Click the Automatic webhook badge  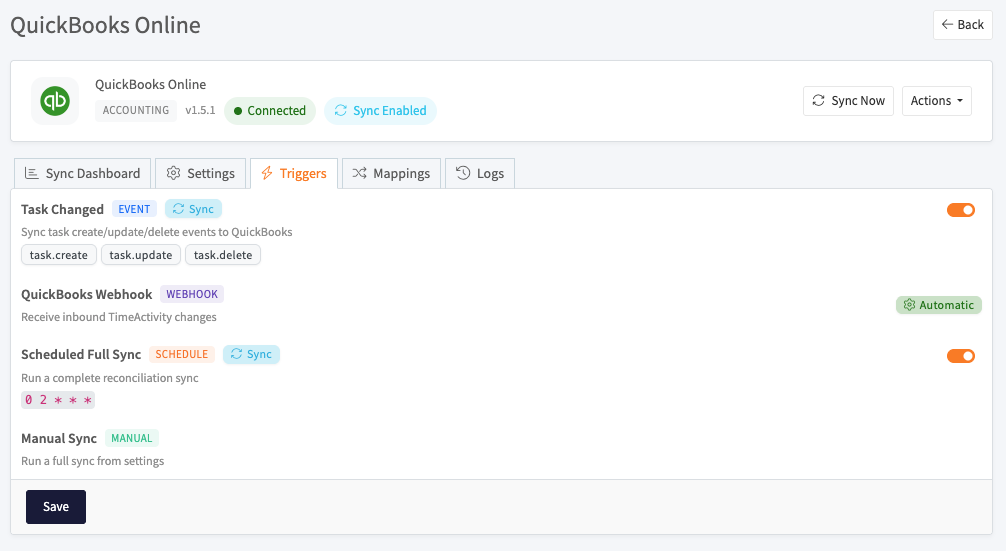[939, 305]
